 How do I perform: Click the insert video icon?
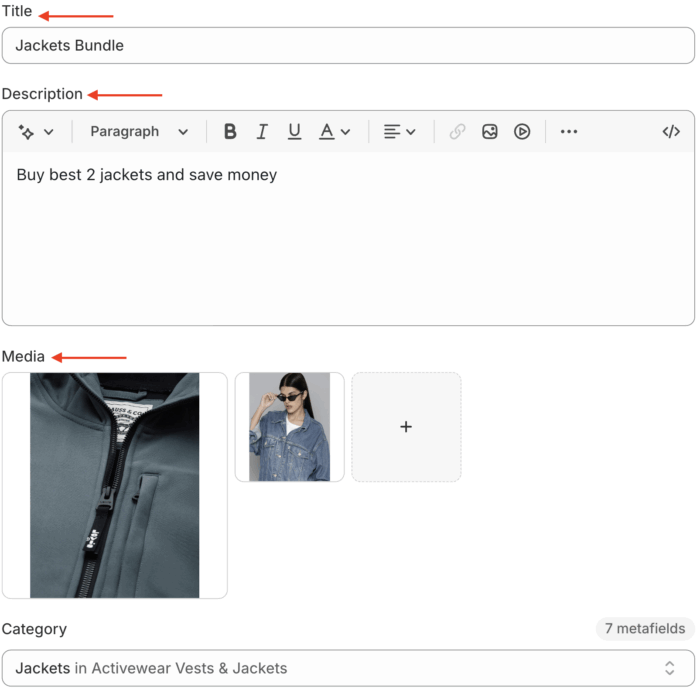(521, 132)
